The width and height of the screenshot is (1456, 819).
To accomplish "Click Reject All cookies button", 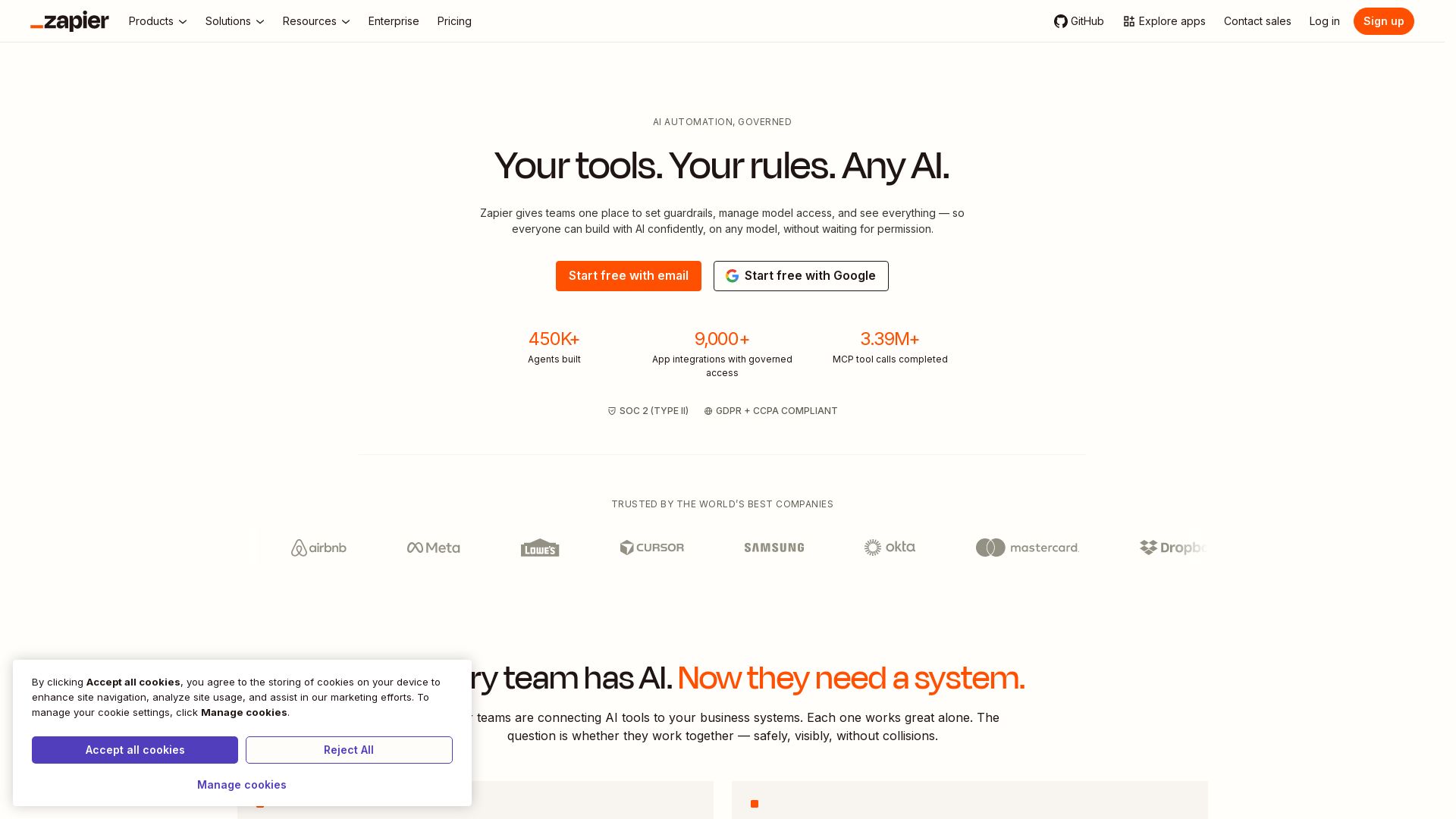I will coord(349,750).
